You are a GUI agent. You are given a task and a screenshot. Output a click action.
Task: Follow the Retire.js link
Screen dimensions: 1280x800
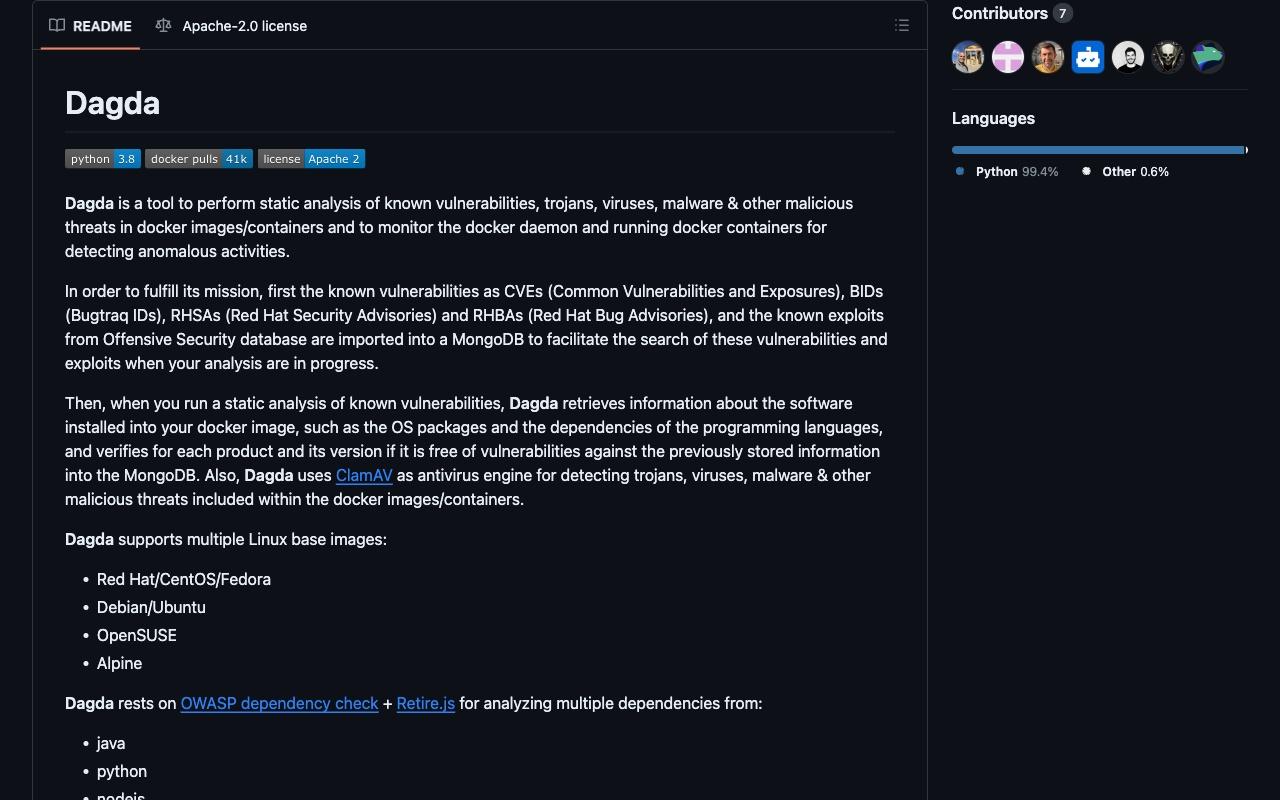(426, 703)
